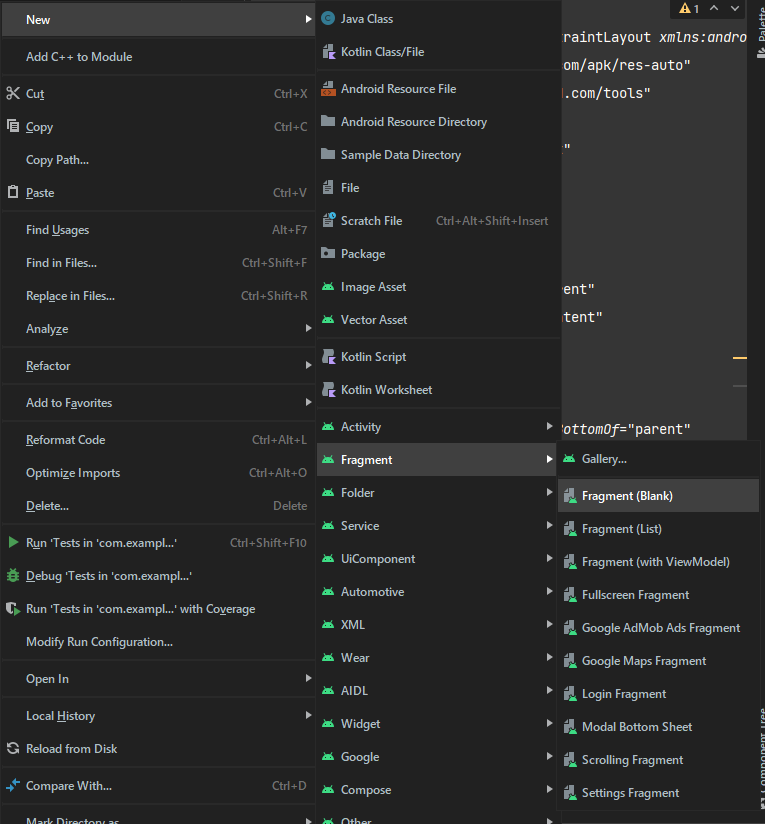Choose Settings Fragment entry

(x=658, y=793)
